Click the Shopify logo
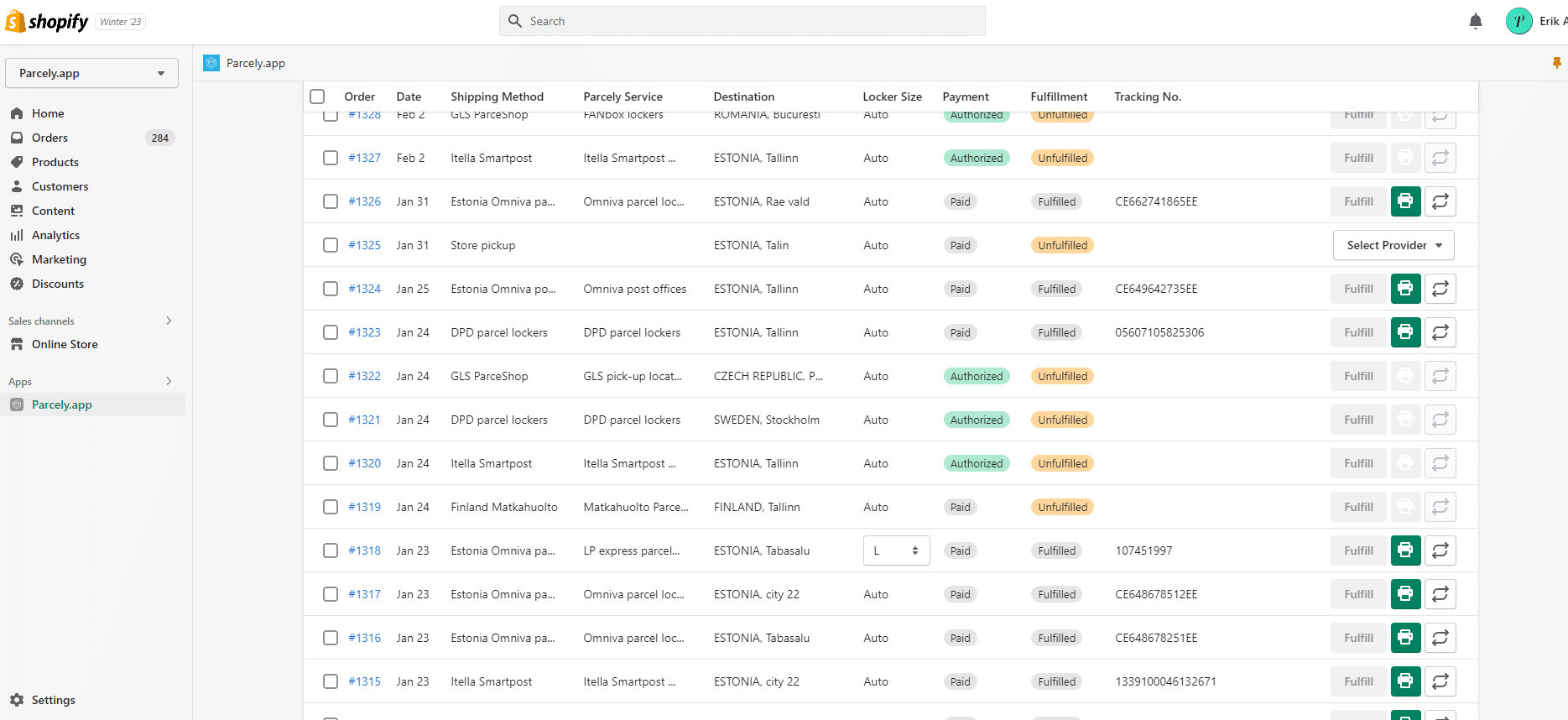 [x=47, y=21]
